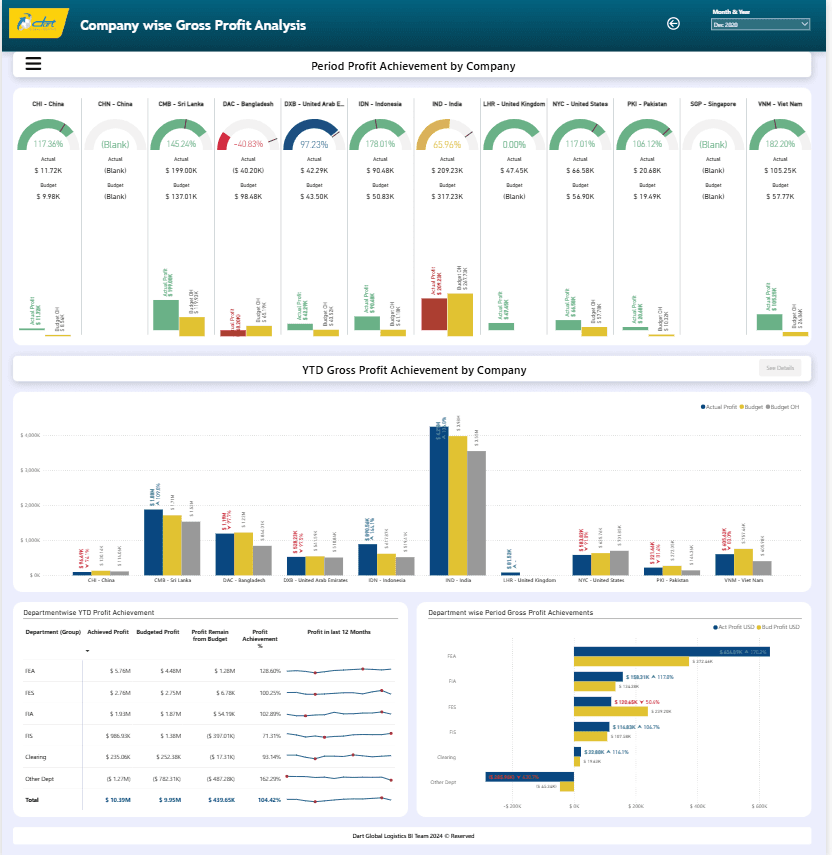
Task: Click the IND - India actual value $ 209.23K
Action: [447, 171]
